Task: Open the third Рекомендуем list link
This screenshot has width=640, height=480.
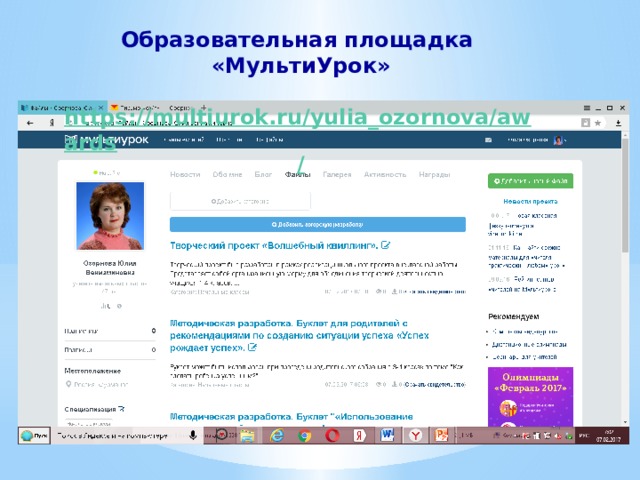Action: [524, 357]
